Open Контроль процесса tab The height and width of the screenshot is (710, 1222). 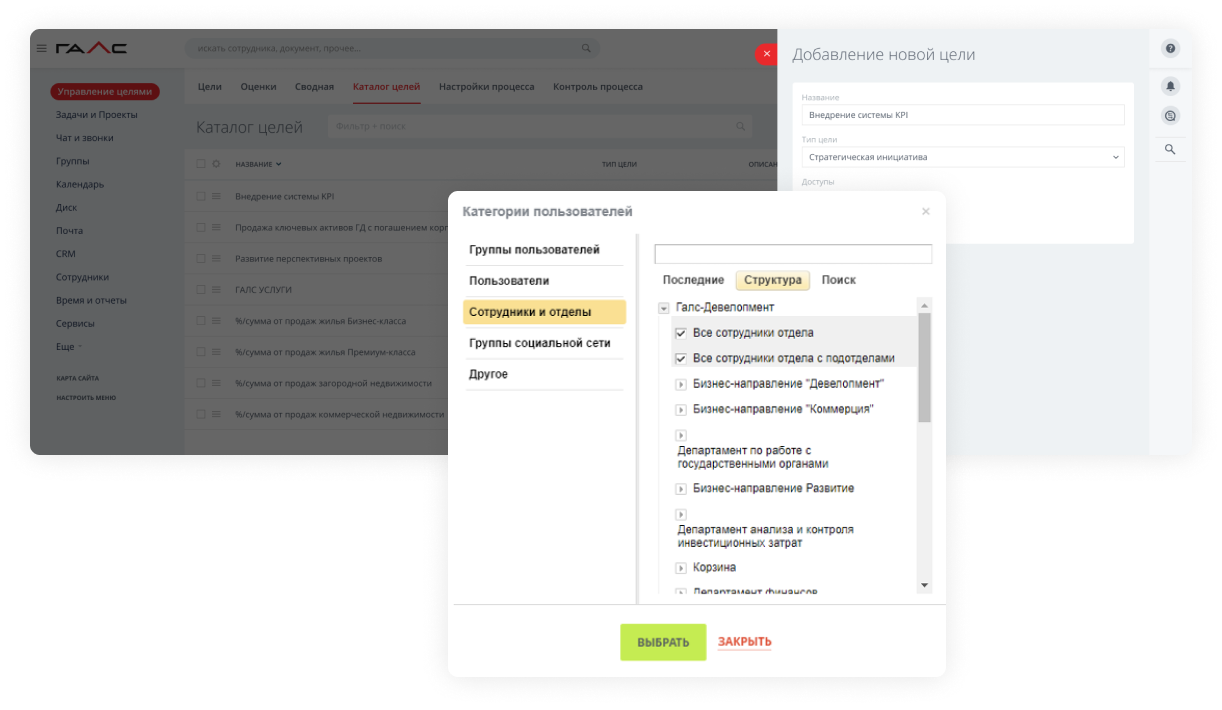tap(598, 87)
